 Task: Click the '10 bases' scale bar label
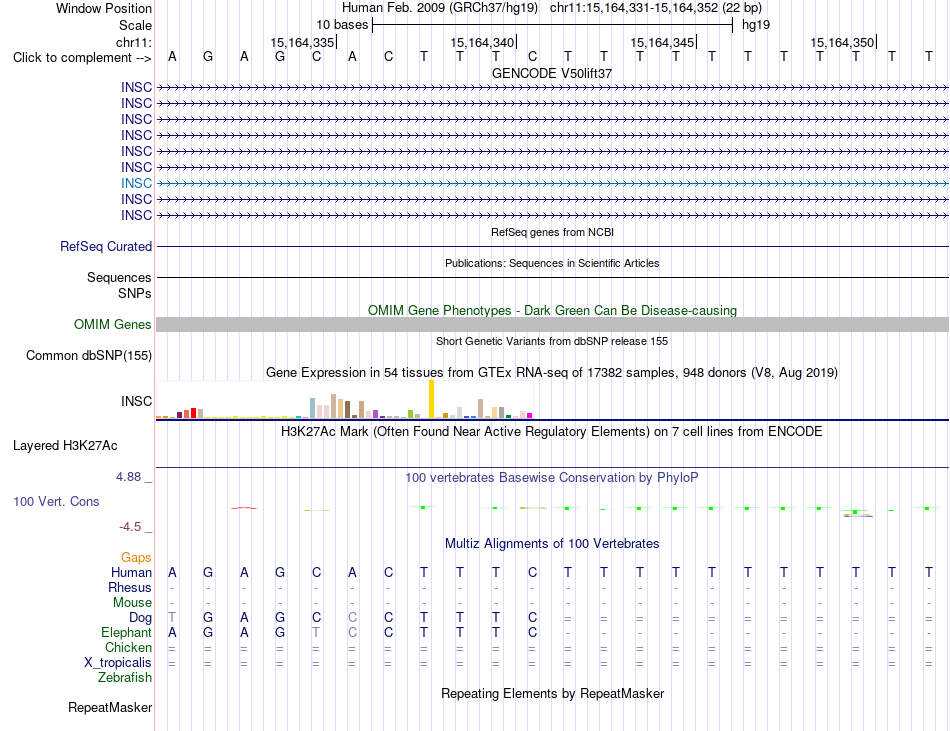(342, 25)
